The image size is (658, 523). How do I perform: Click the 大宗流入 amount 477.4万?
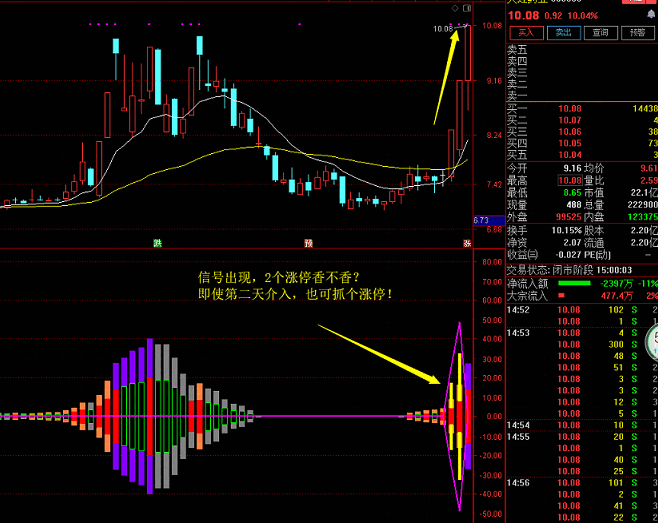[x=616, y=295]
